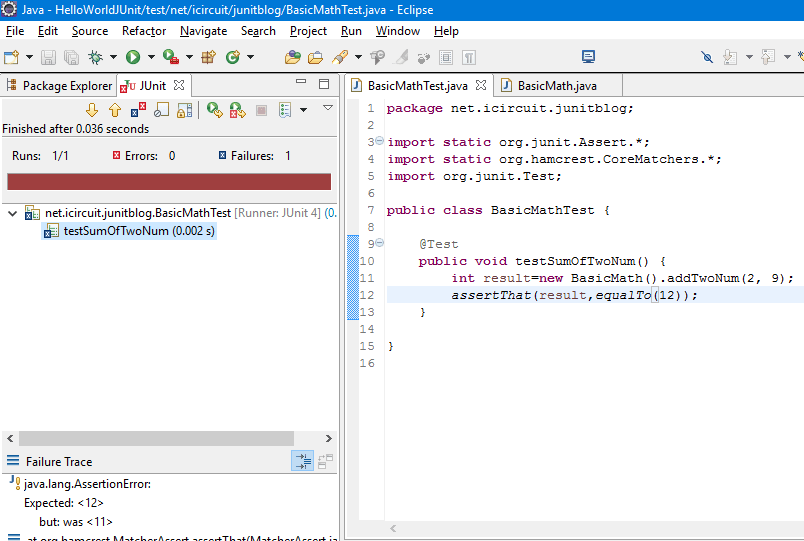Screen dimensions: 804x541
Task: Open New wizard dropdown arrow
Action: tap(29, 57)
